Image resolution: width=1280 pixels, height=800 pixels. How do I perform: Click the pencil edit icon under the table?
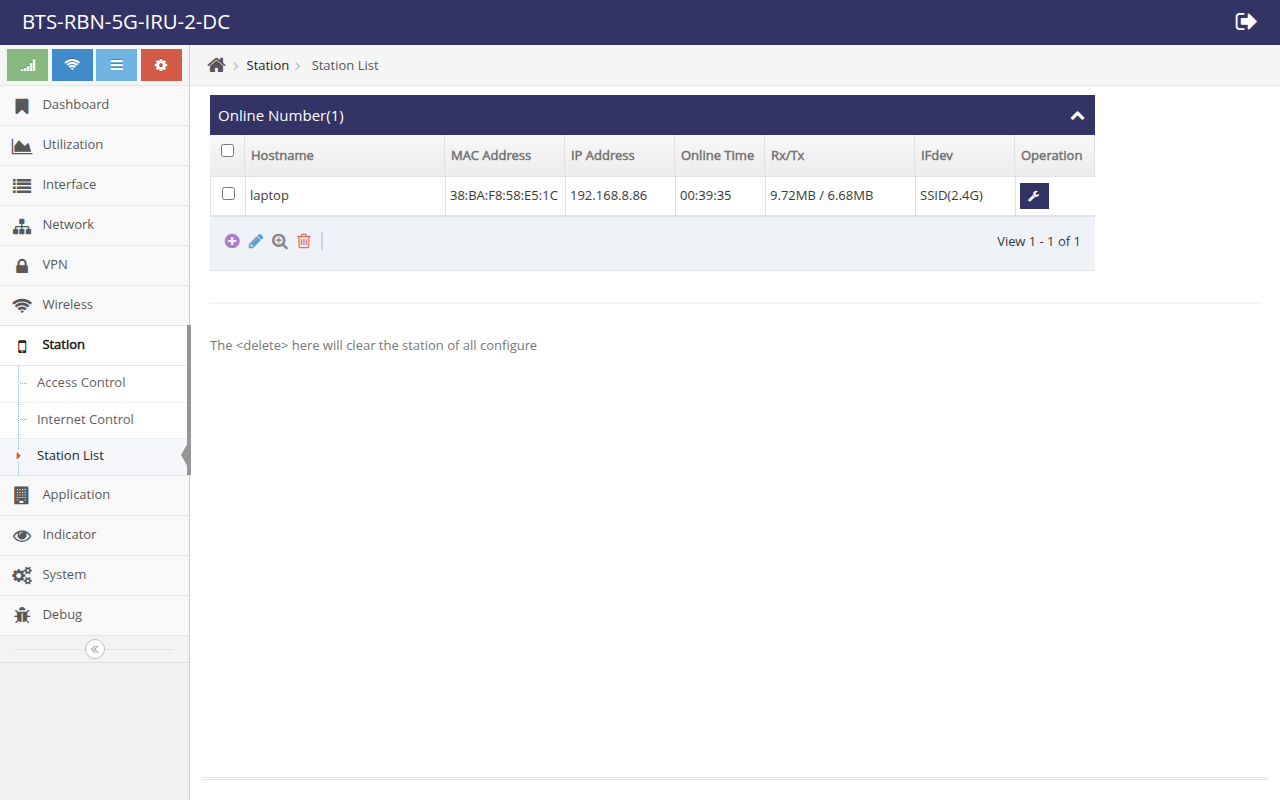(256, 241)
